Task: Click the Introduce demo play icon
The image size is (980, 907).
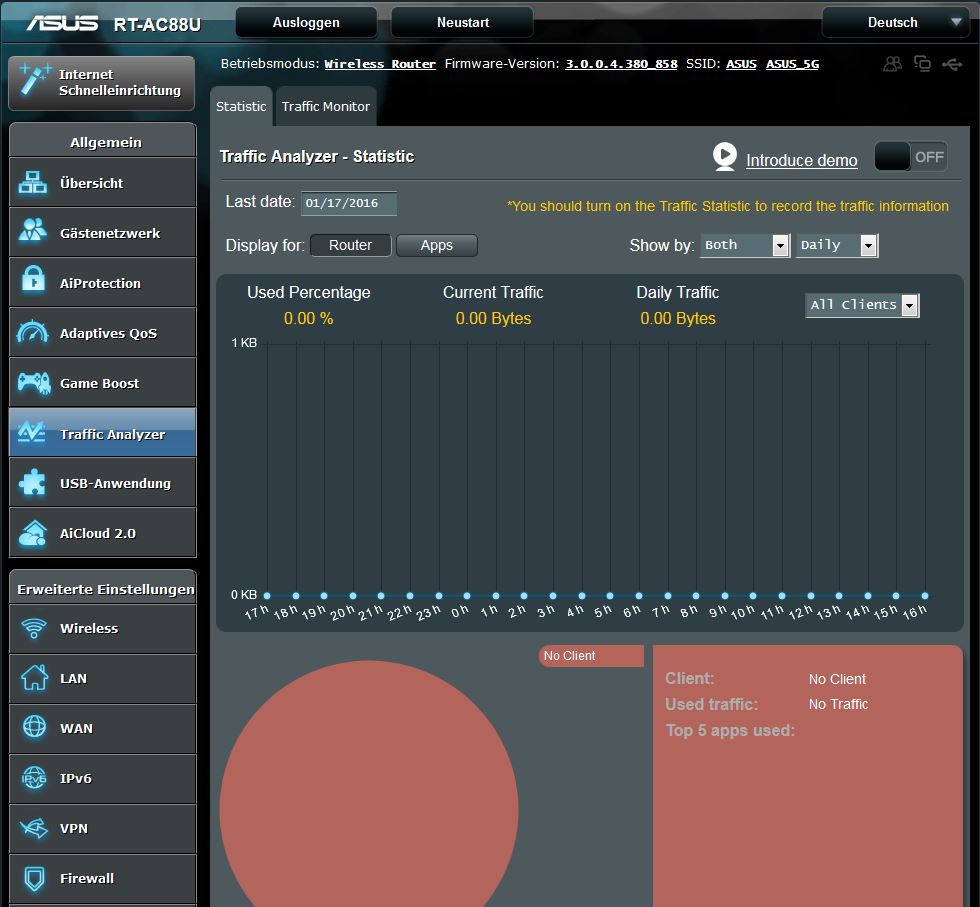Action: tap(725, 156)
